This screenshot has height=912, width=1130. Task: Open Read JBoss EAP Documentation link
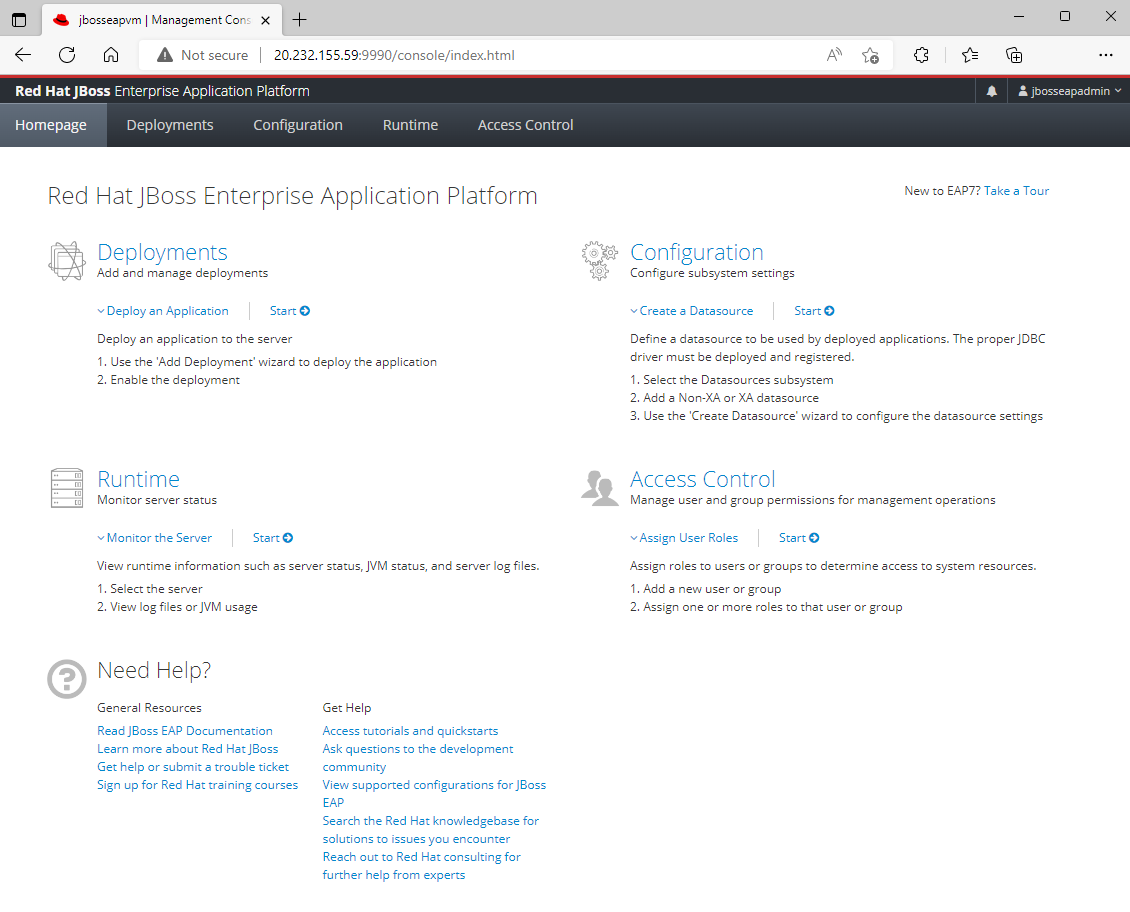pos(184,730)
